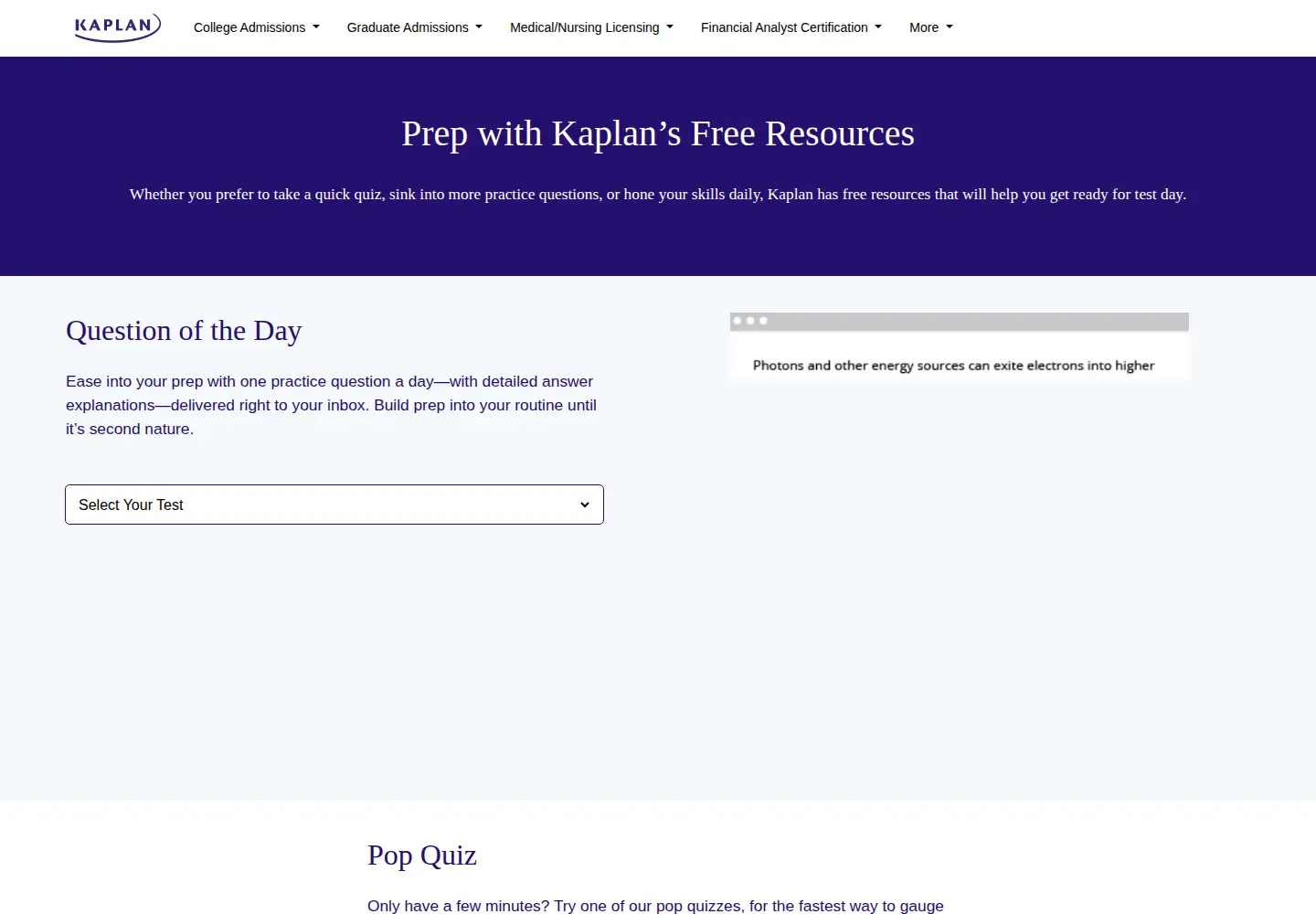Open the Financial Analyst Certification menu

point(791,27)
